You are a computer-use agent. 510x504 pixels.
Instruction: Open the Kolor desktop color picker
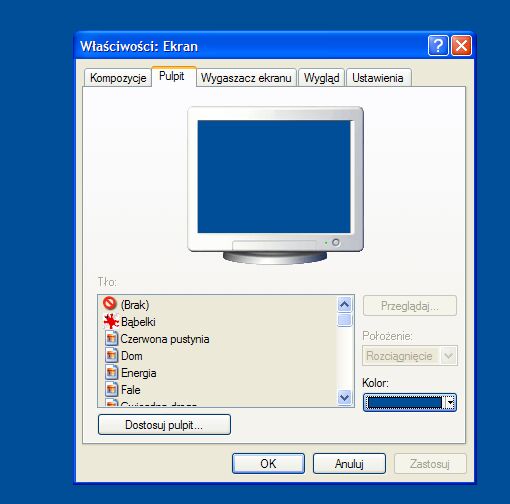pyautogui.click(x=410, y=402)
